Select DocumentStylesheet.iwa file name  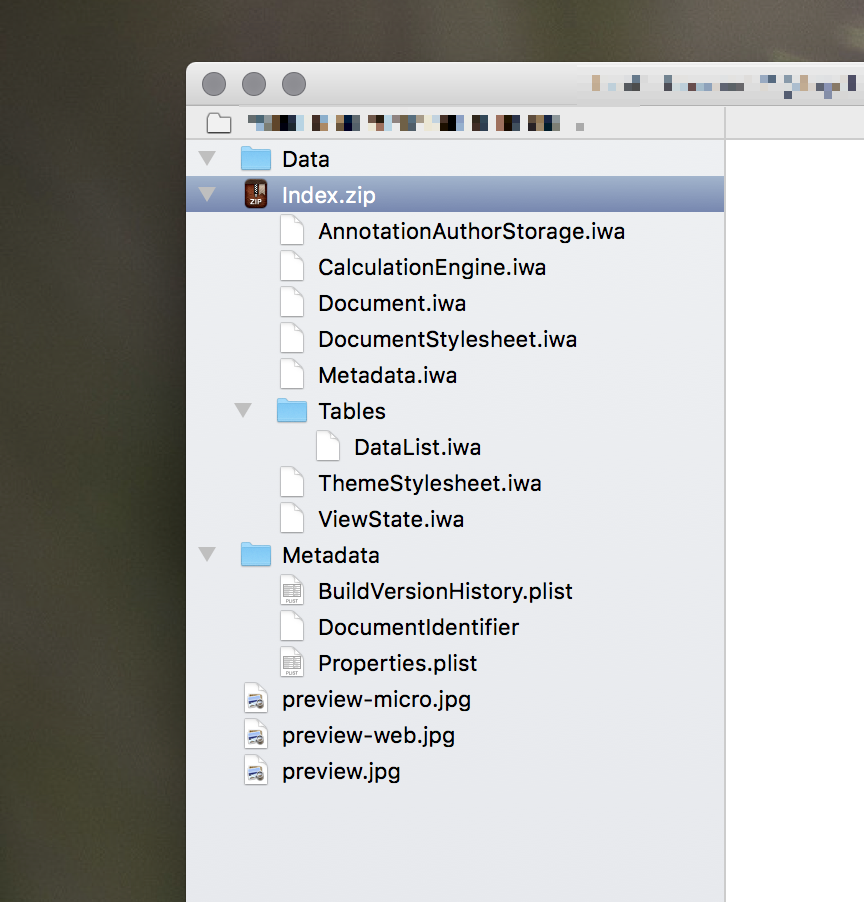[448, 339]
